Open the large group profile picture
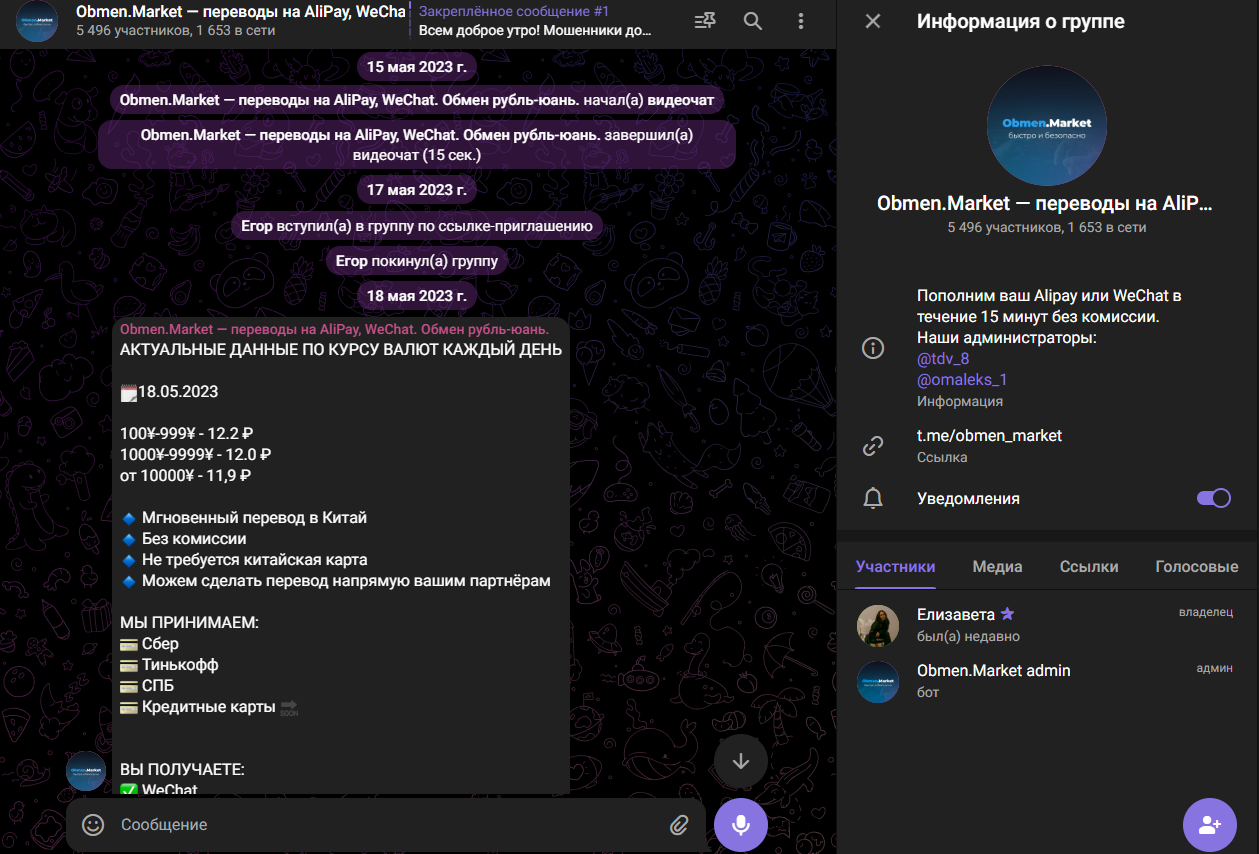The height and width of the screenshot is (854, 1259). coord(1047,126)
